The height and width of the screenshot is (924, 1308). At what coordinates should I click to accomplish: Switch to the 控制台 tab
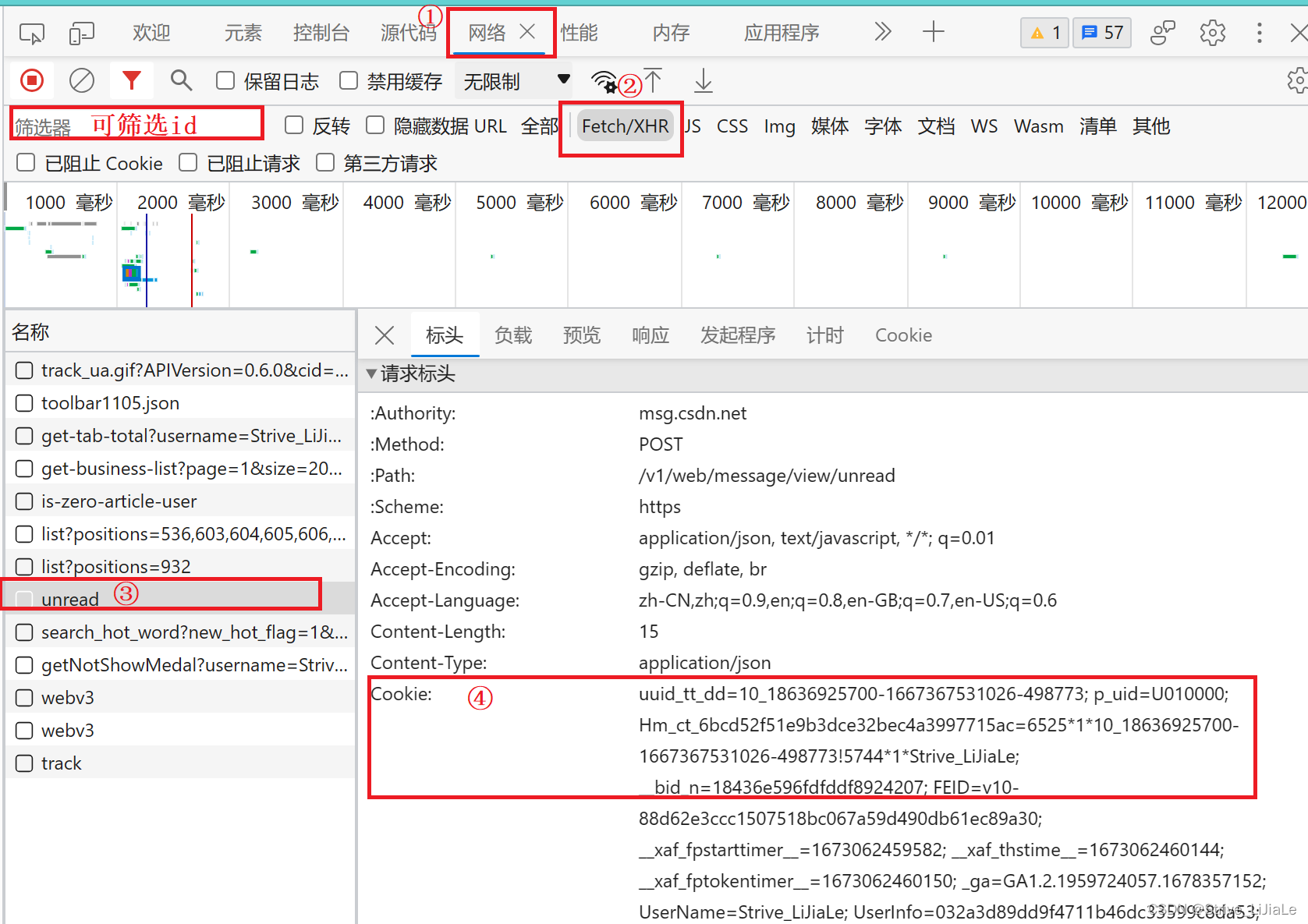pos(321,33)
